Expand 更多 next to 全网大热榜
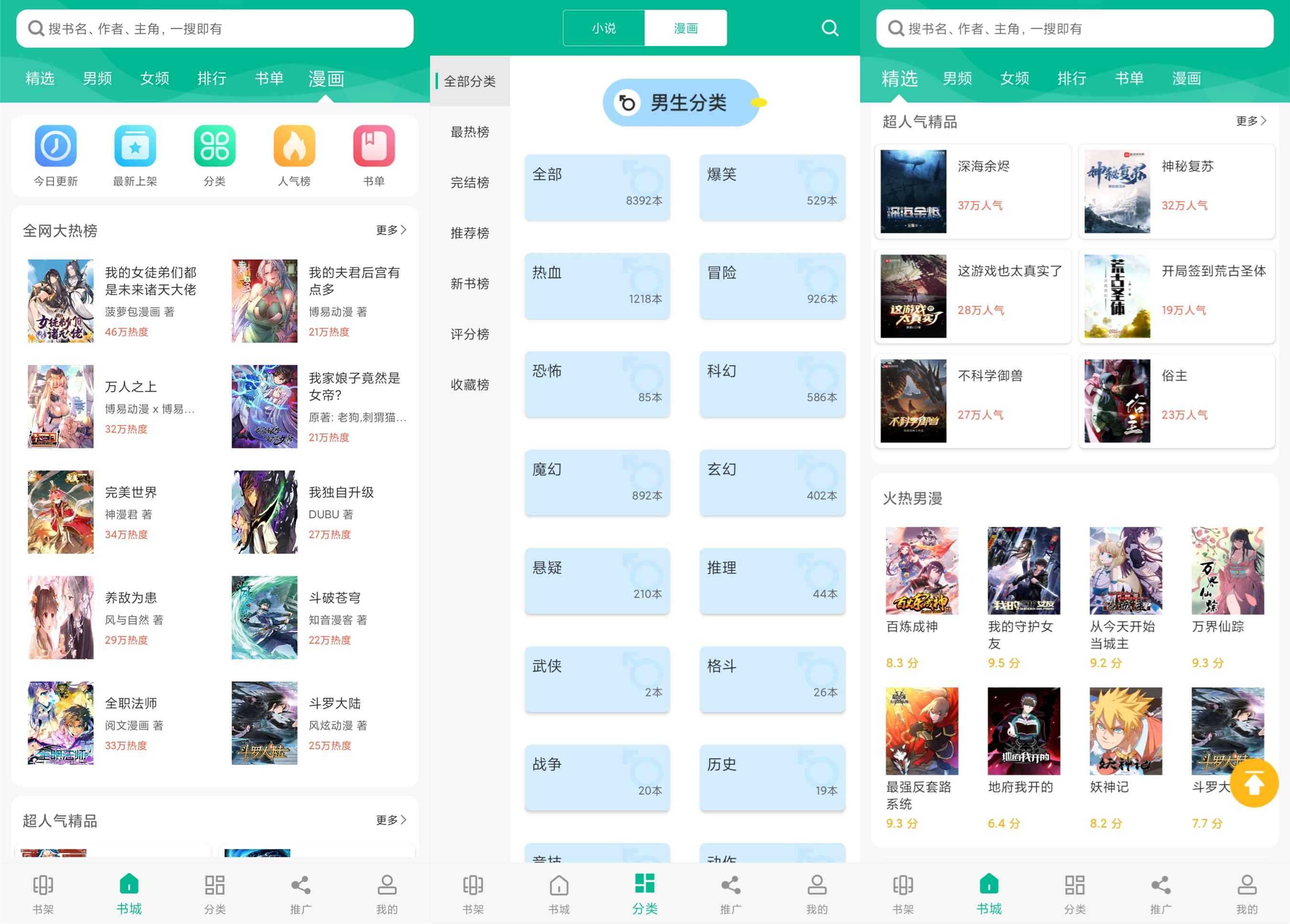1290x924 pixels. tap(391, 230)
